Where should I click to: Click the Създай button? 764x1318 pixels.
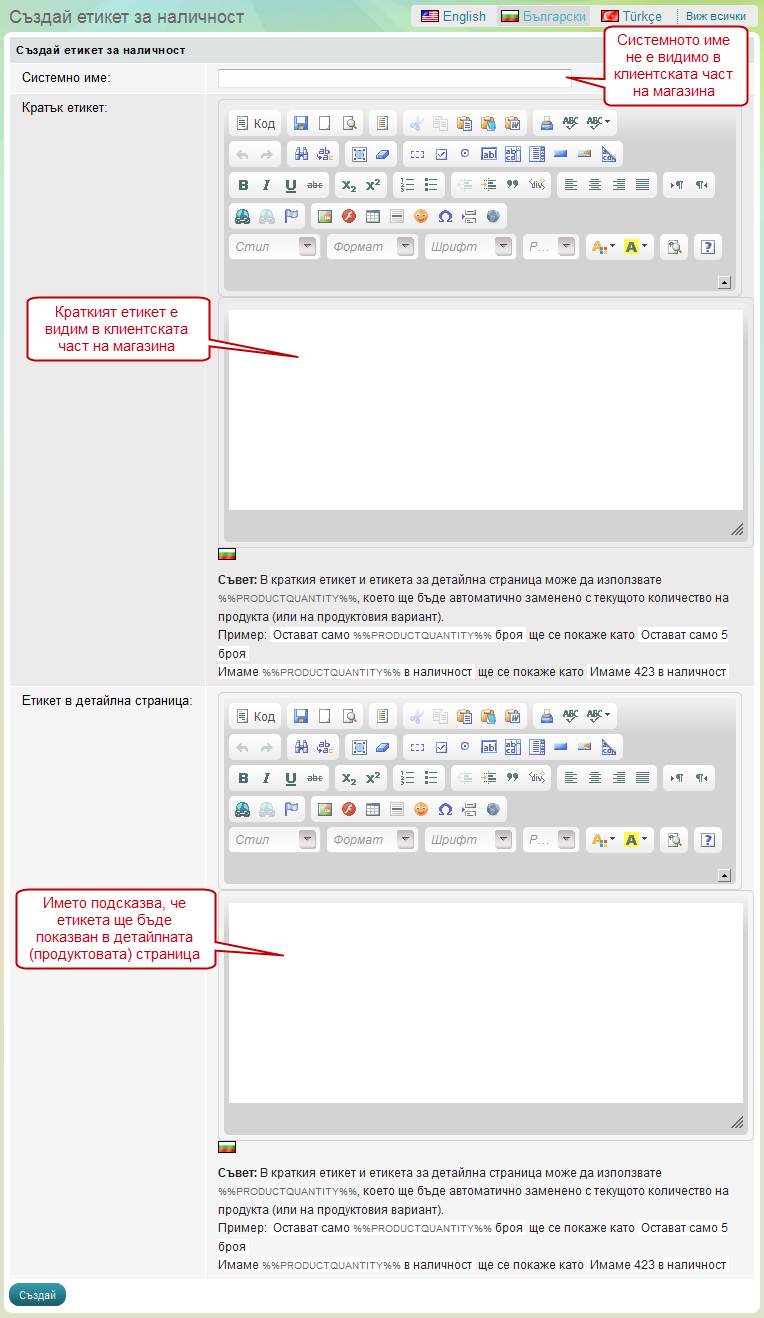pyautogui.click(x=37, y=1295)
